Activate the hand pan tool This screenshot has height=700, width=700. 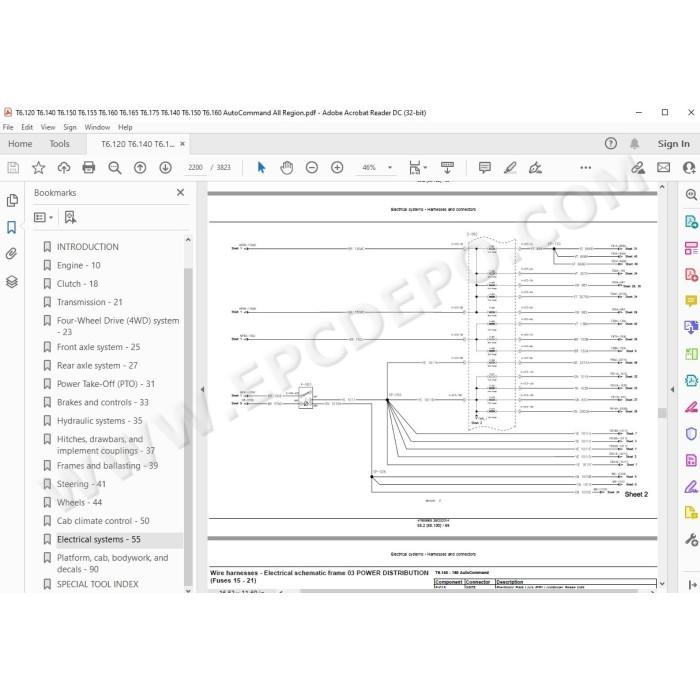click(x=286, y=168)
